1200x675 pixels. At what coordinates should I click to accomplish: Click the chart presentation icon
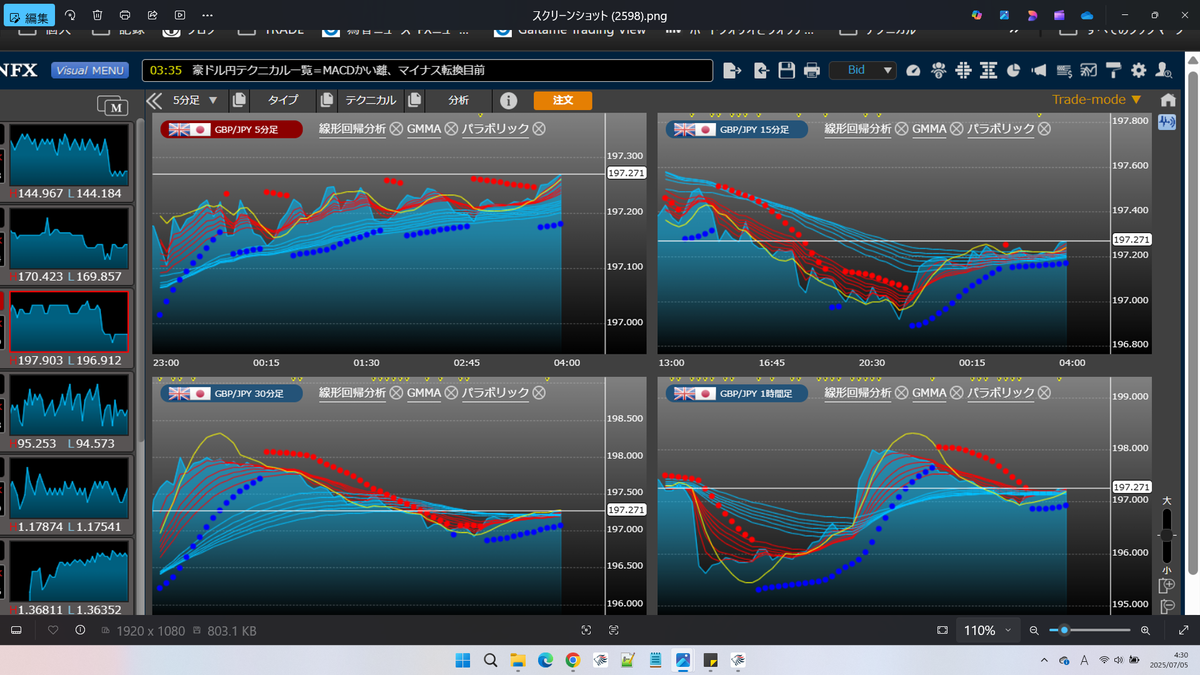click(x=1088, y=71)
